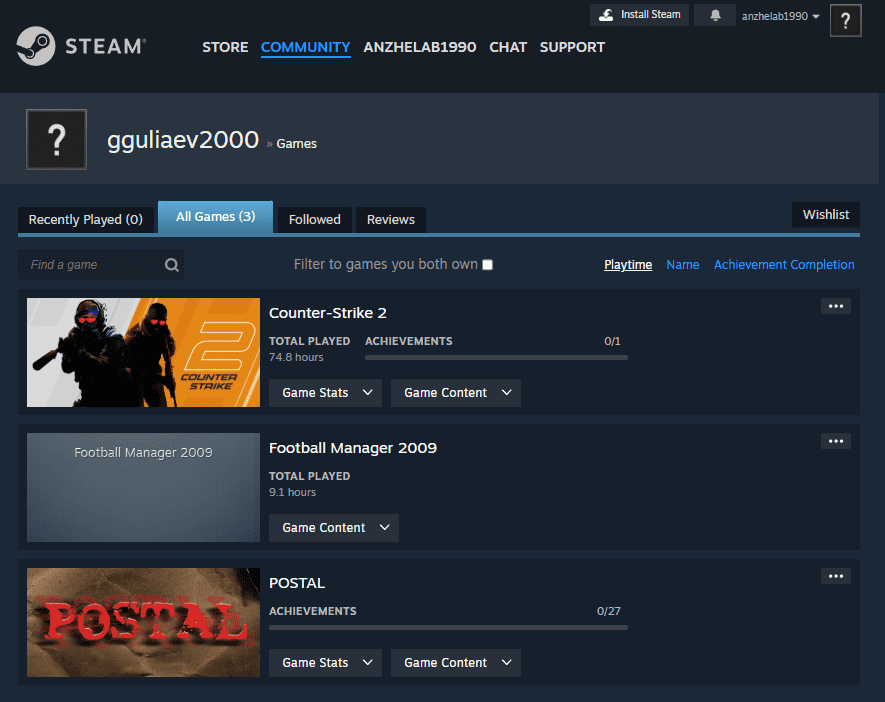The height and width of the screenshot is (702, 885).
Task: Open the STORE menu item
Action: tap(225, 47)
